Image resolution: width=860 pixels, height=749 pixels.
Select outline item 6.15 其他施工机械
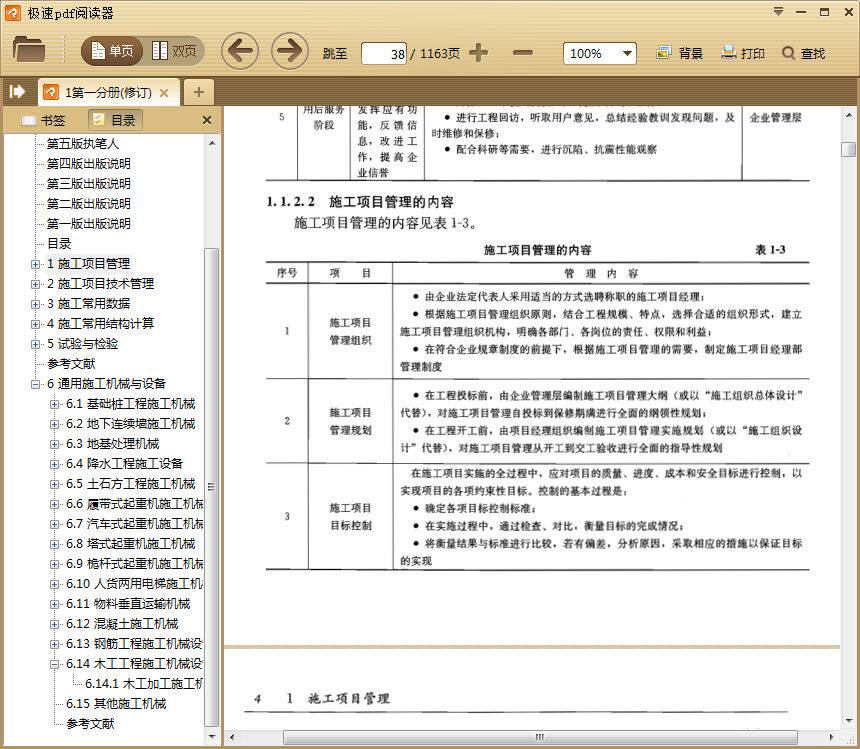click(x=116, y=704)
